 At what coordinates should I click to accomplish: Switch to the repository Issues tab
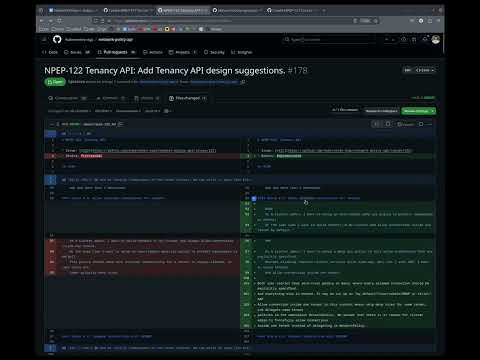click(77, 52)
